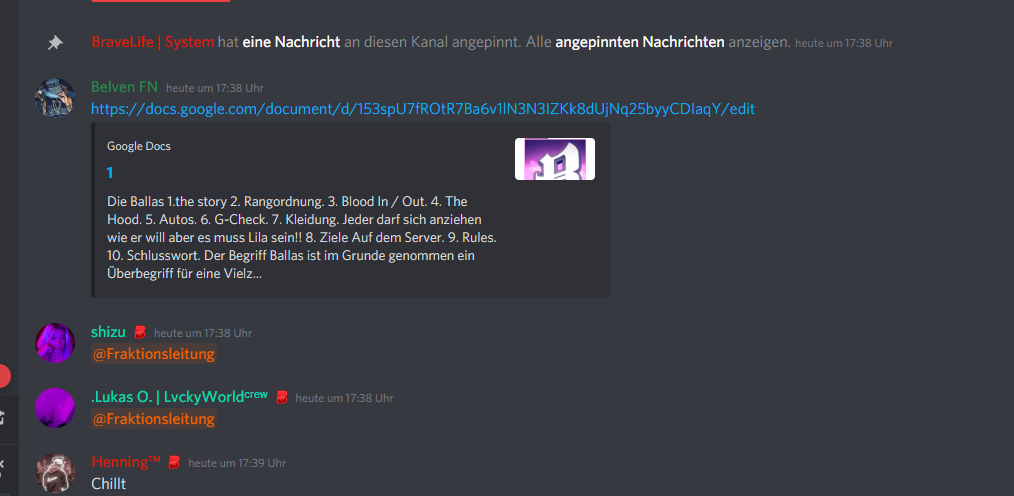1014x496 pixels.
Task: Click red badge next to shizu's name
Action: pos(140,333)
